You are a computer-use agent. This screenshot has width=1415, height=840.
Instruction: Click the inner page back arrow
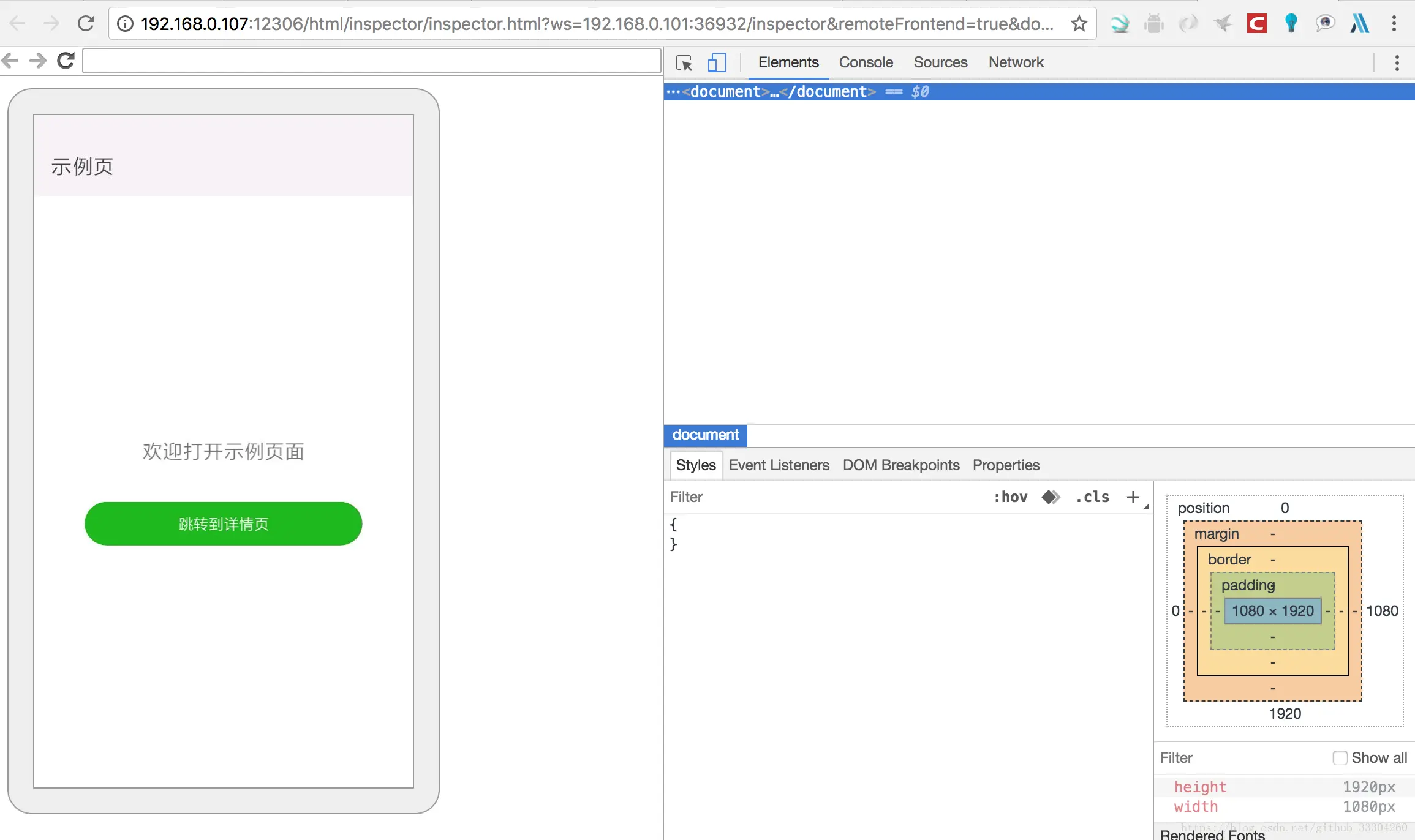(10, 61)
